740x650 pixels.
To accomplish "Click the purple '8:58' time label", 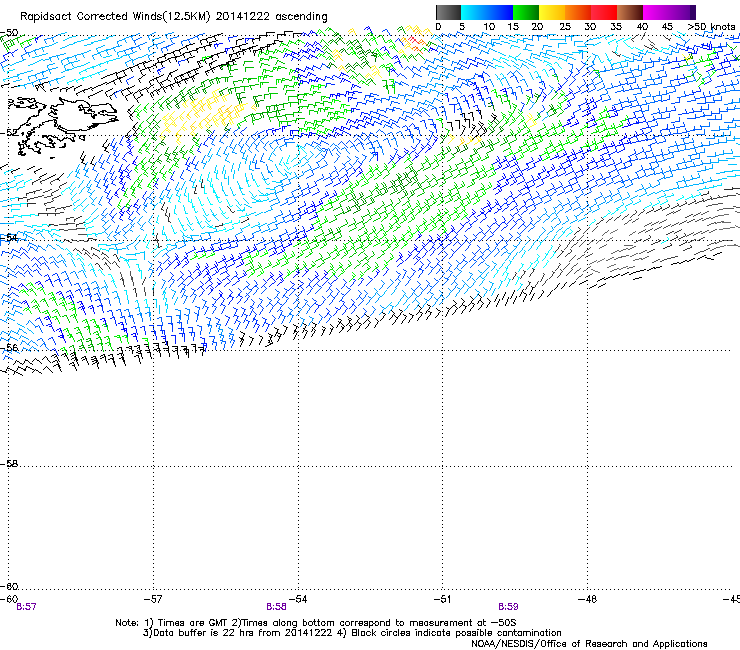I will [x=276, y=607].
